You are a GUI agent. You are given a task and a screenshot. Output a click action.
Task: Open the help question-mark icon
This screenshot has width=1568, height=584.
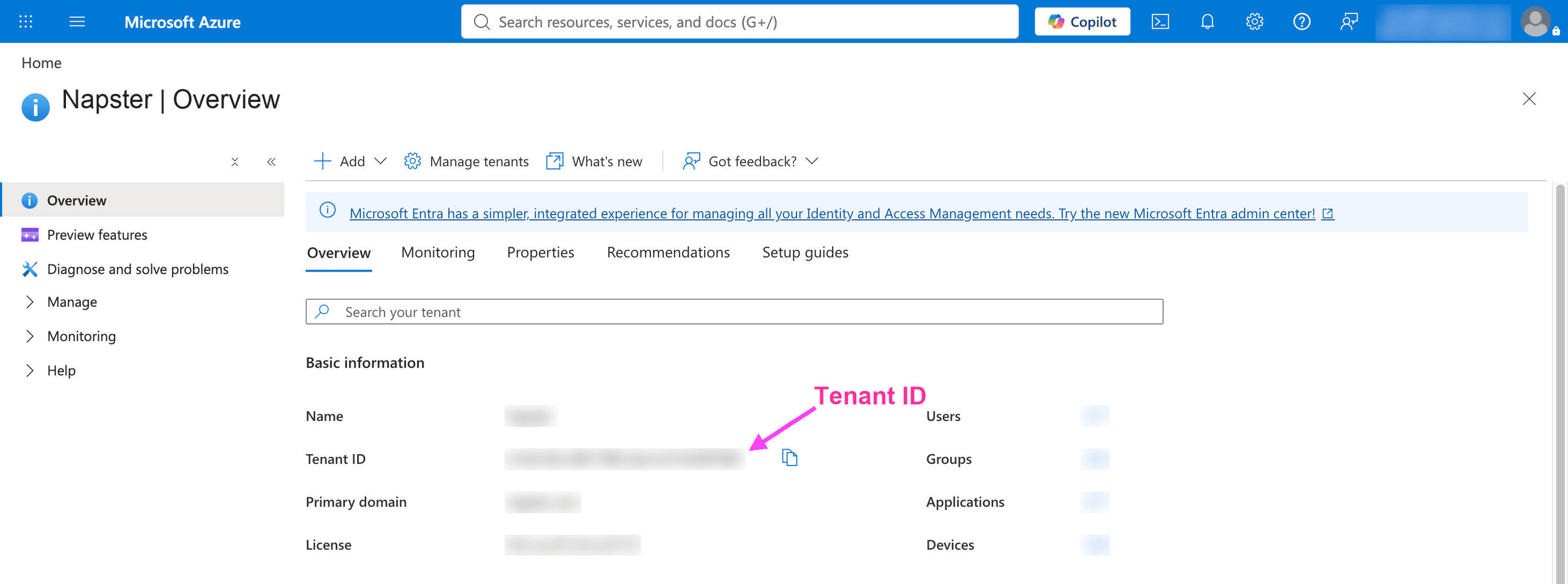1301,22
